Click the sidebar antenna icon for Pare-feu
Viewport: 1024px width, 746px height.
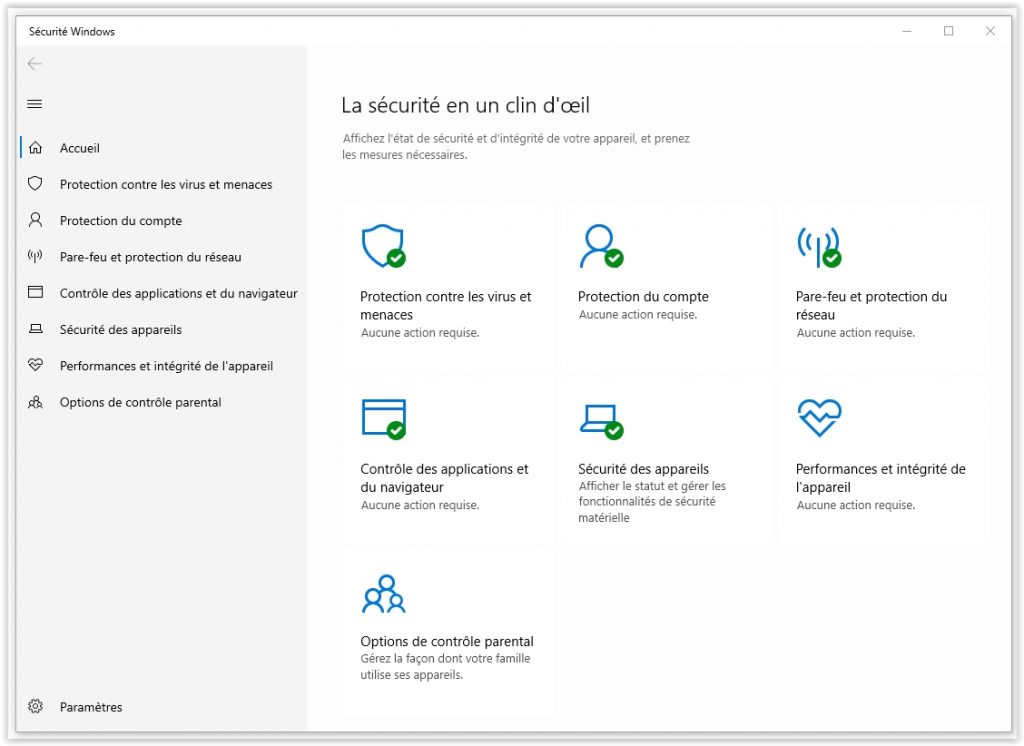(x=35, y=256)
